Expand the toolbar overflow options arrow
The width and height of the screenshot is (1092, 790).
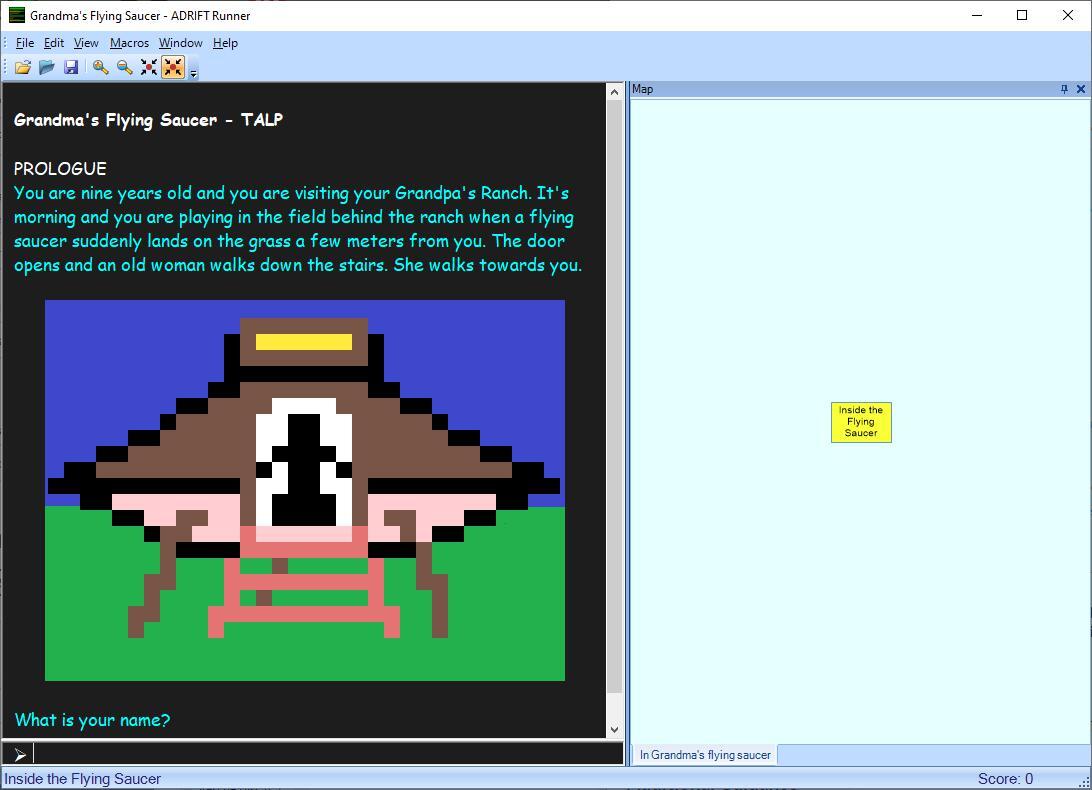tap(193, 71)
